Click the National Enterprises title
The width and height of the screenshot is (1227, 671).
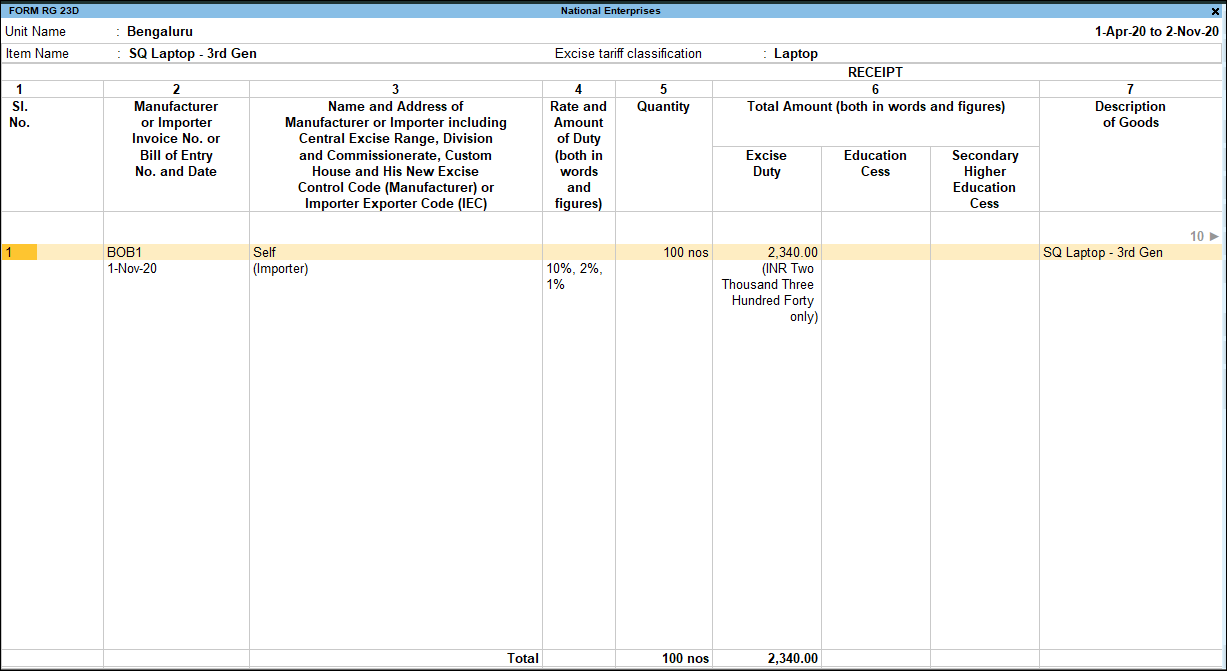pyautogui.click(x=611, y=11)
